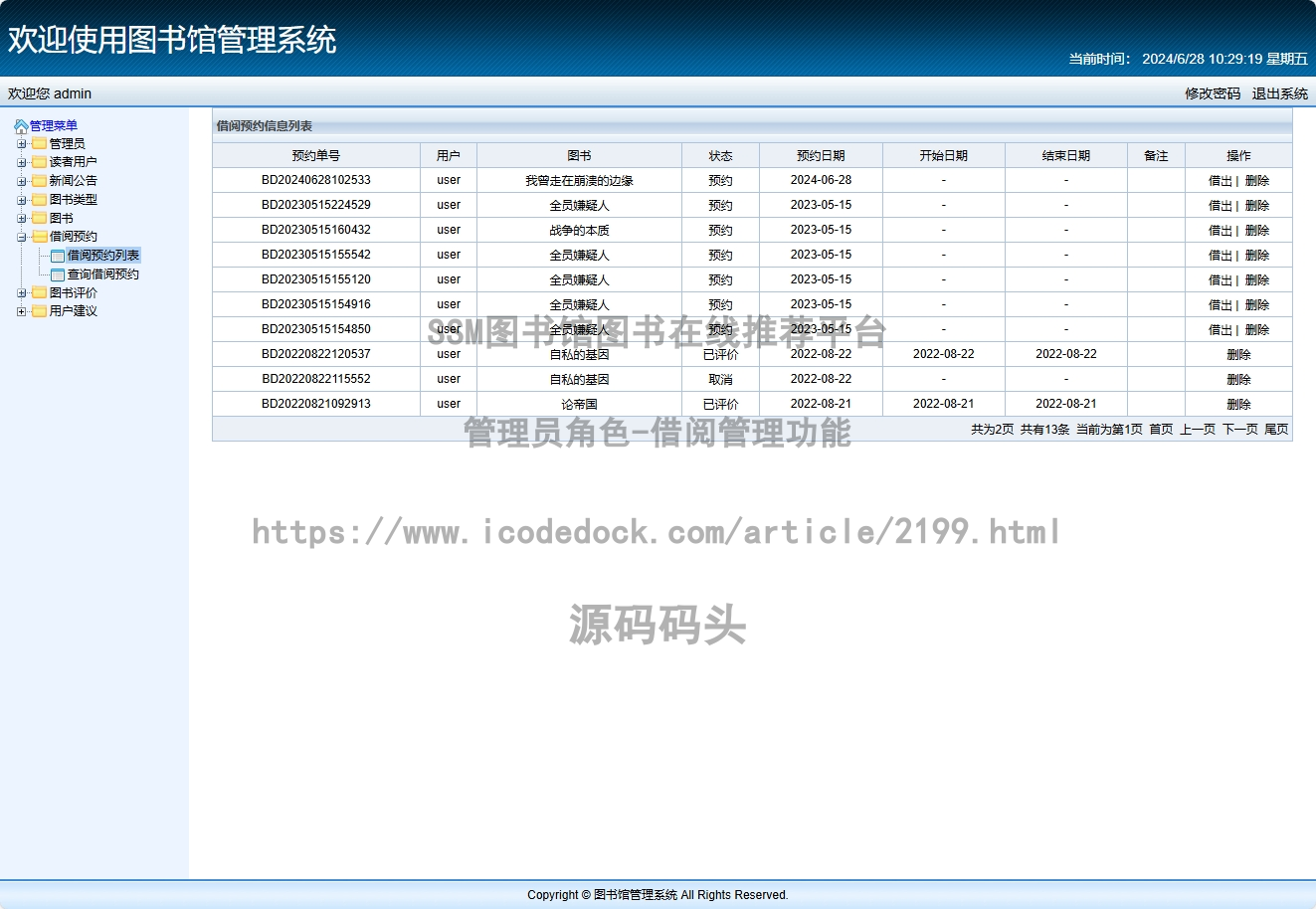Click the home icon beside 管理菜单
Image resolution: width=1316 pixels, height=909 pixels.
point(21,126)
